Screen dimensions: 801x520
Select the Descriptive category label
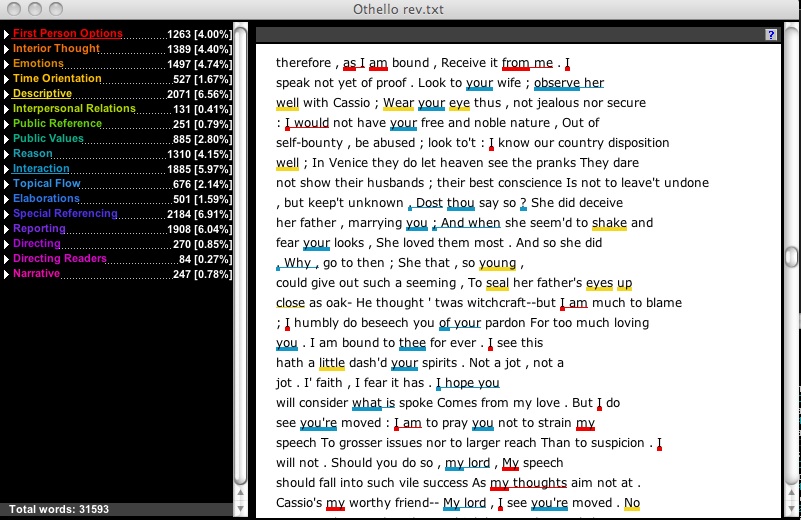pyautogui.click(x=42, y=94)
